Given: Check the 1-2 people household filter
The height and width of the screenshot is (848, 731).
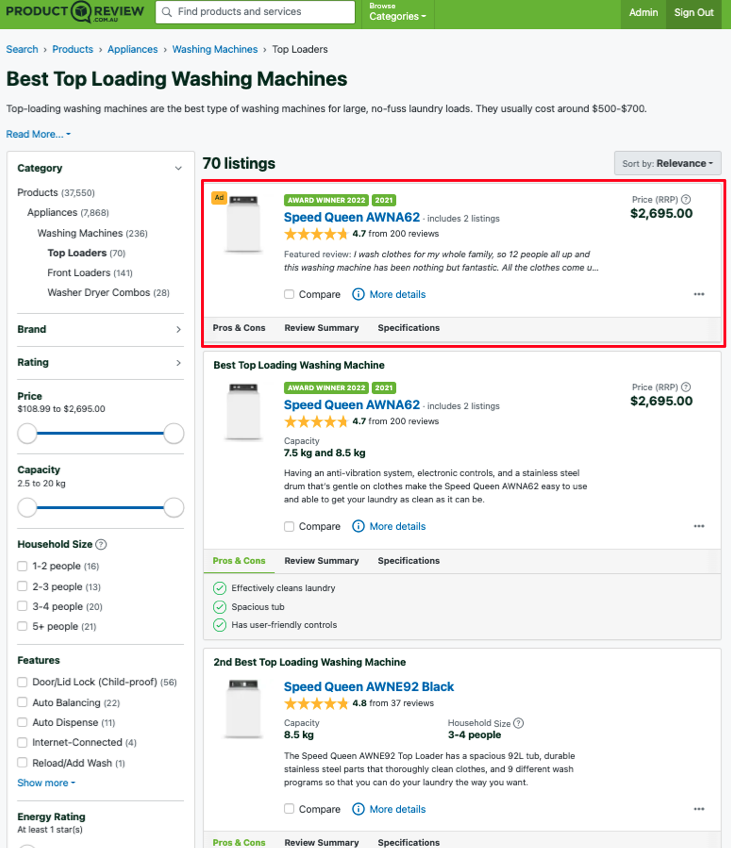Looking at the screenshot, I should point(22,566).
